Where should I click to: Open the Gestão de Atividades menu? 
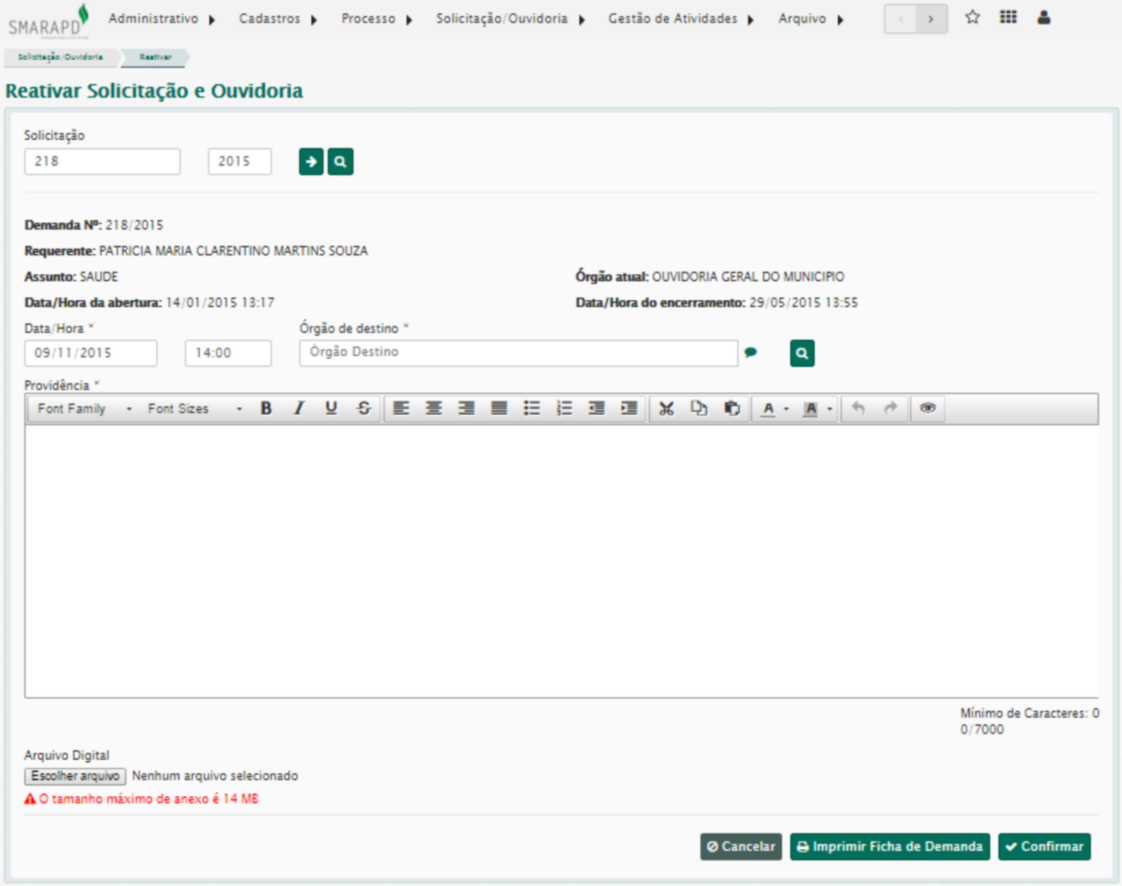680,19
